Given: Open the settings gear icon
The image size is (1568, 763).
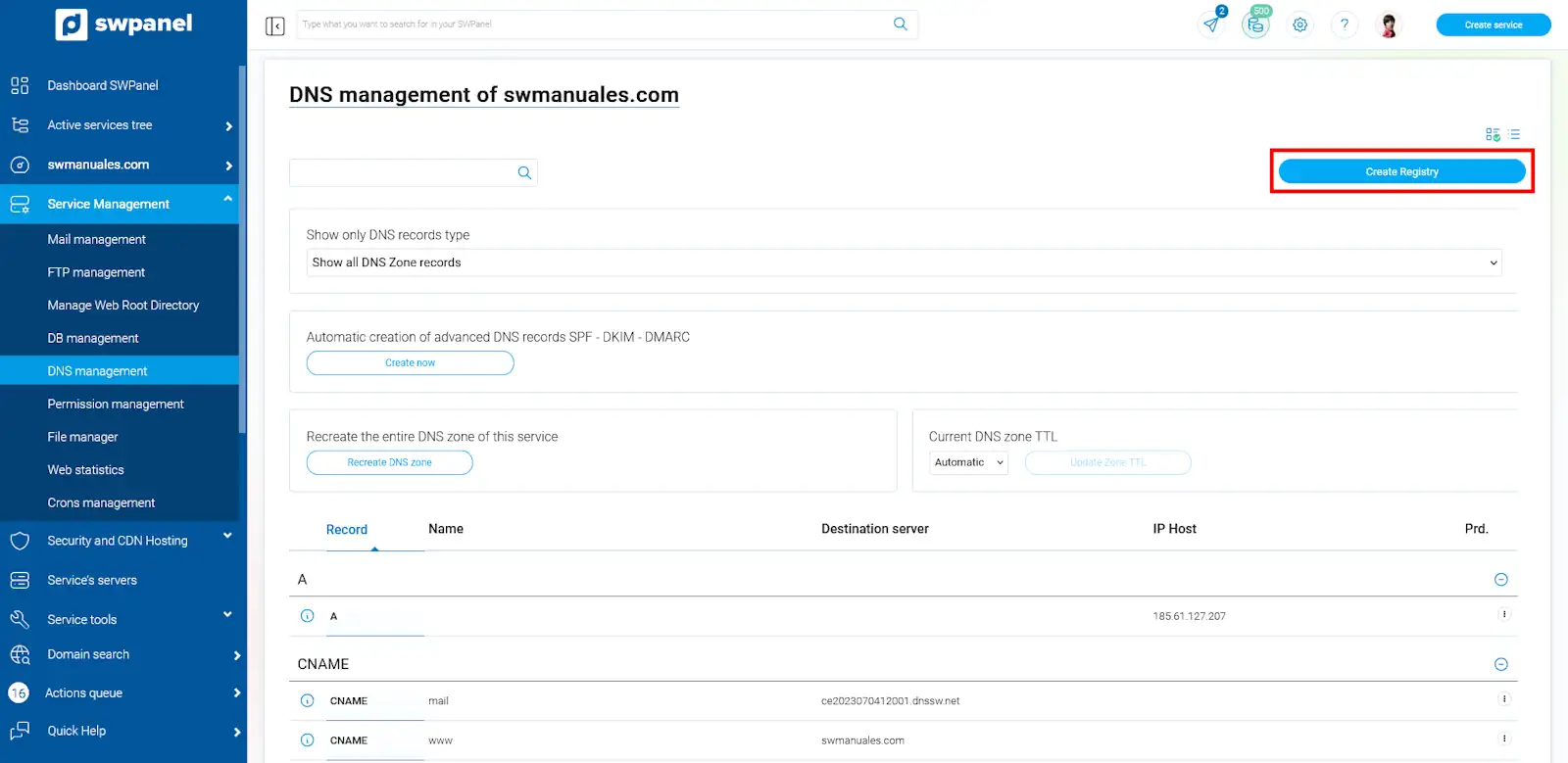Looking at the screenshot, I should [1299, 25].
